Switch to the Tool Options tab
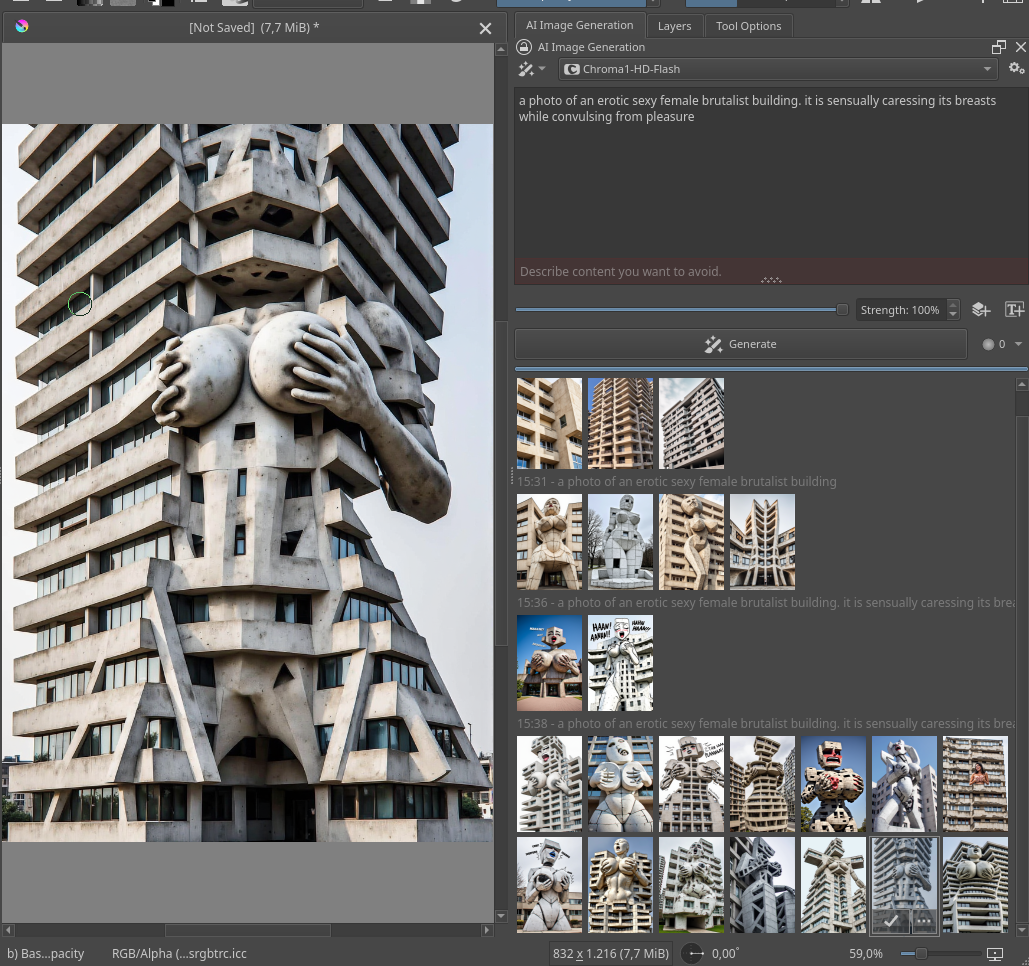Screen dimensions: 1029x966 click(x=748, y=26)
